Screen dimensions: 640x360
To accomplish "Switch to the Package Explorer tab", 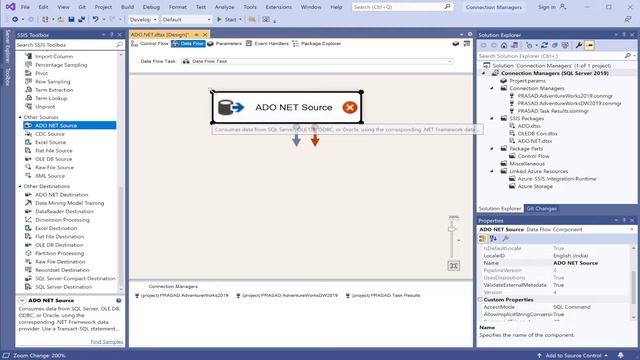I will coord(317,44).
